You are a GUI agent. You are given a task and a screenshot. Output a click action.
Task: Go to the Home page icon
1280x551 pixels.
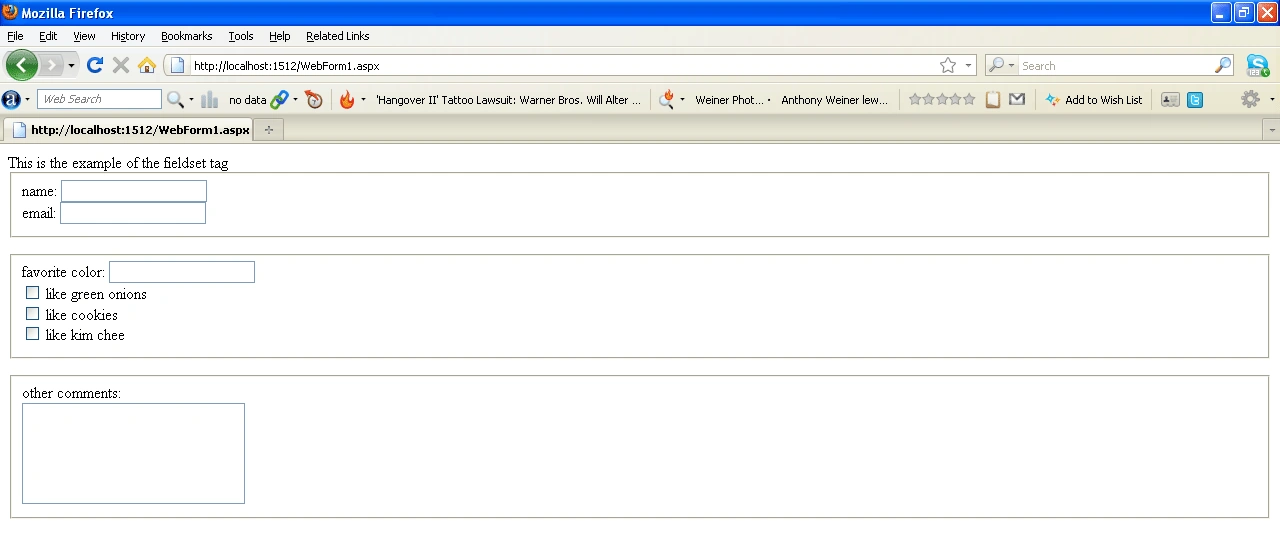tap(147, 65)
